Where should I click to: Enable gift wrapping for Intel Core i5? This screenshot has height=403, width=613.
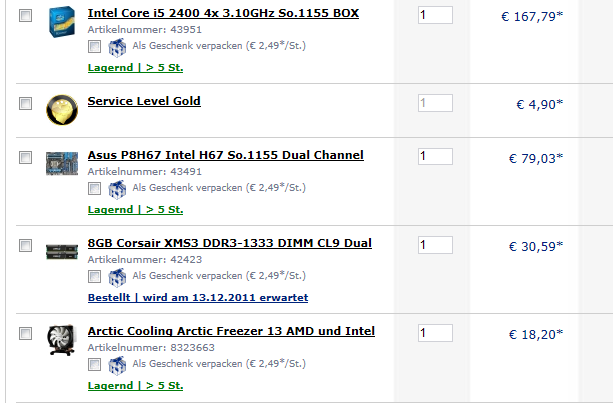tap(94, 47)
